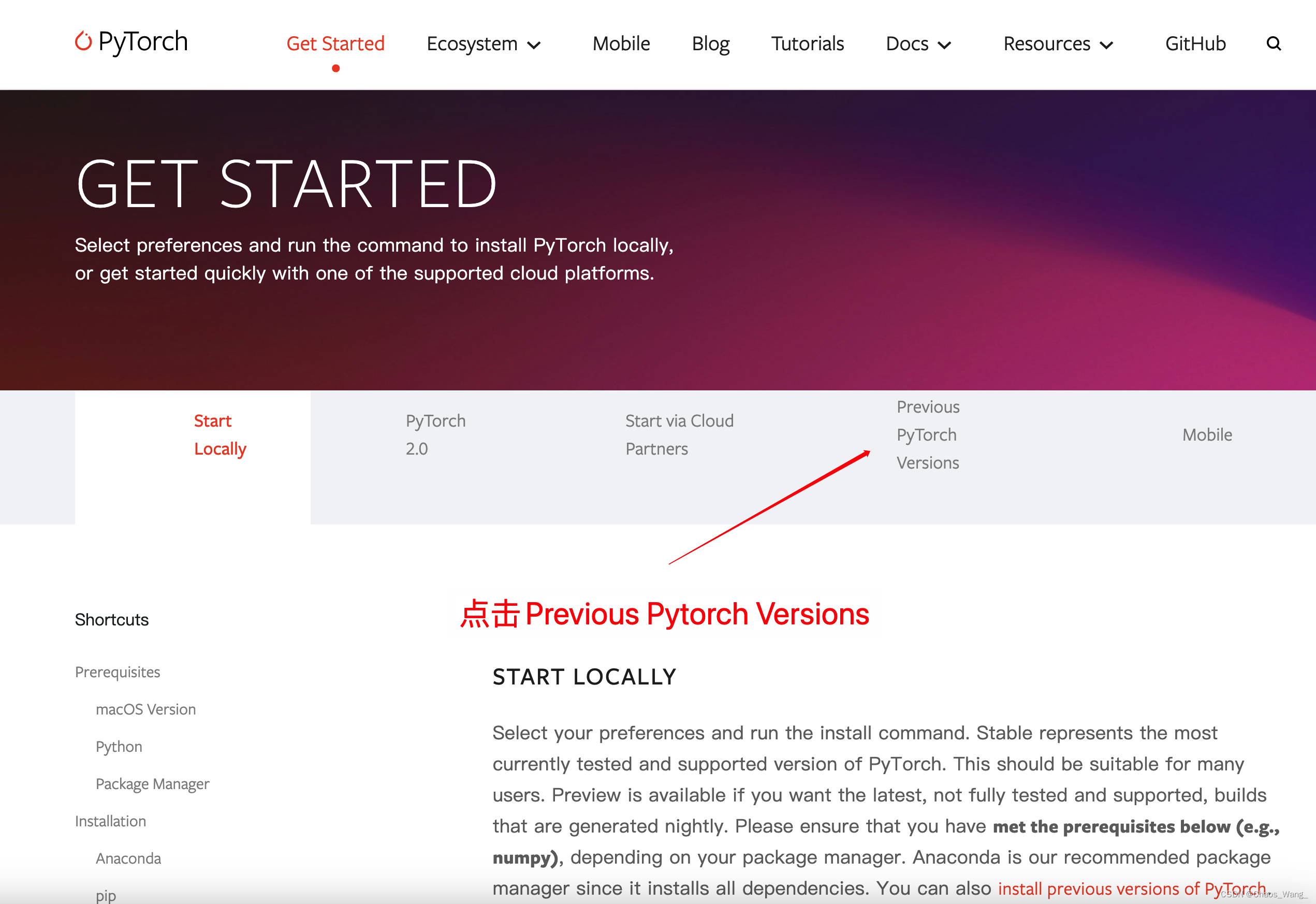This screenshot has height=904, width=1316.
Task: Open the GitHub link
Action: [1195, 43]
